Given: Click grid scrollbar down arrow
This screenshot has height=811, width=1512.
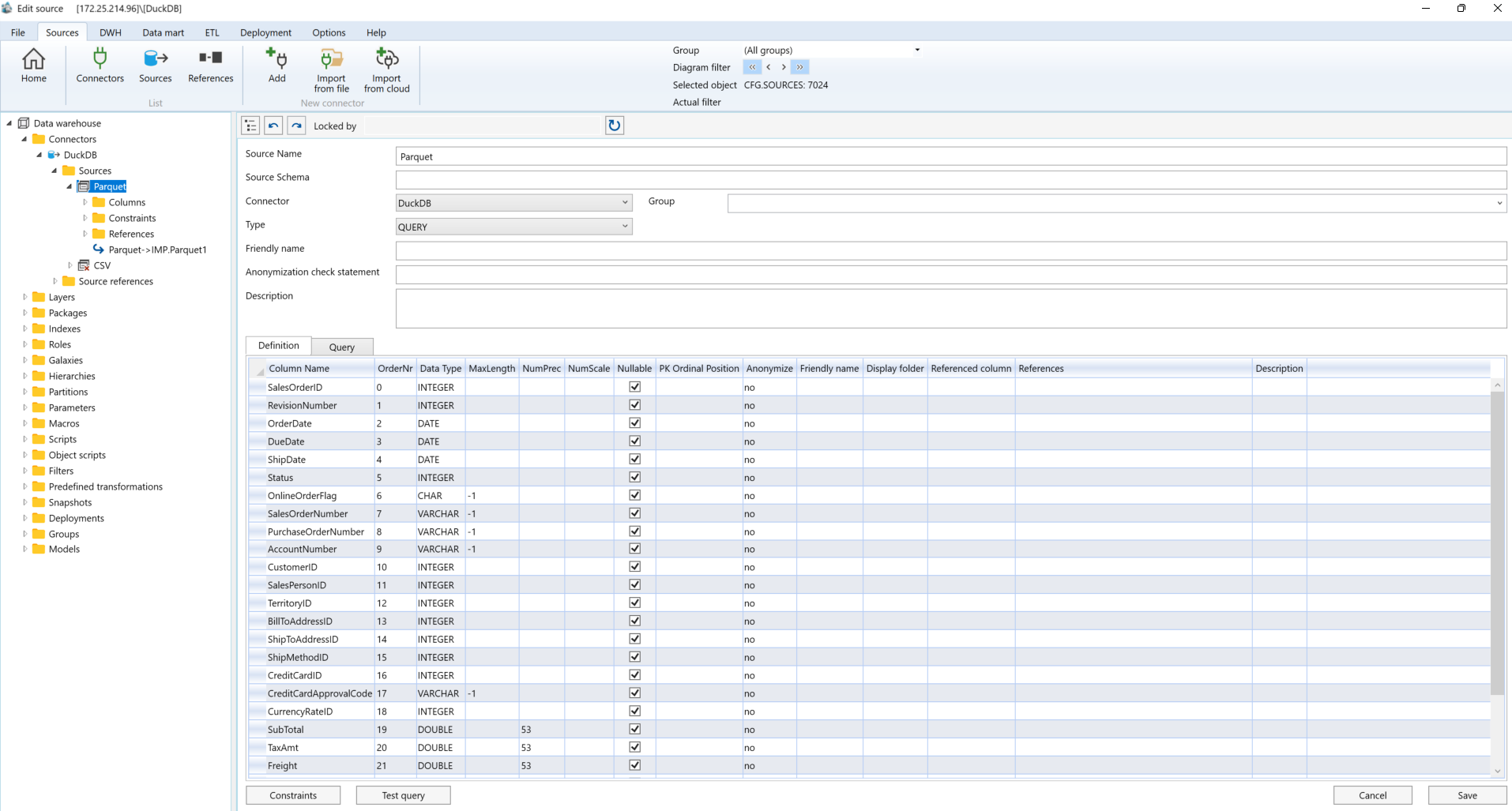Looking at the screenshot, I should pos(1497,771).
